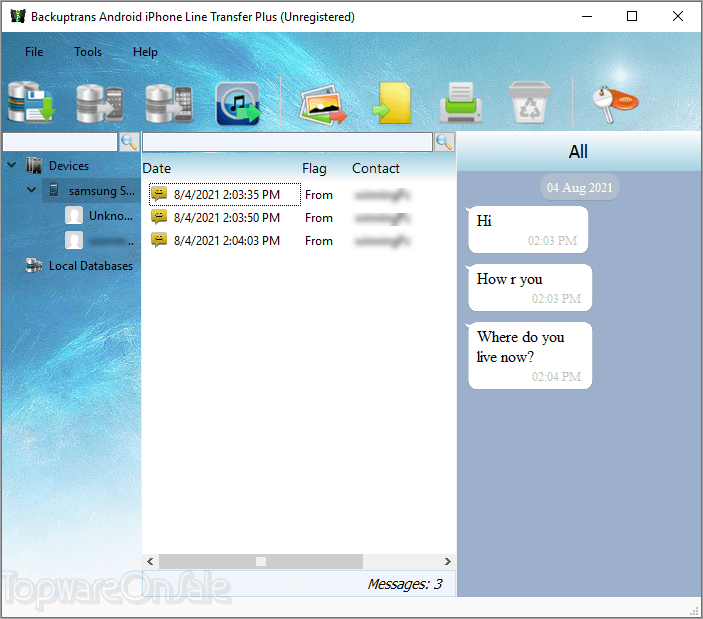Click the iTunes backup import icon
This screenshot has width=703, height=619.
pos(238,104)
